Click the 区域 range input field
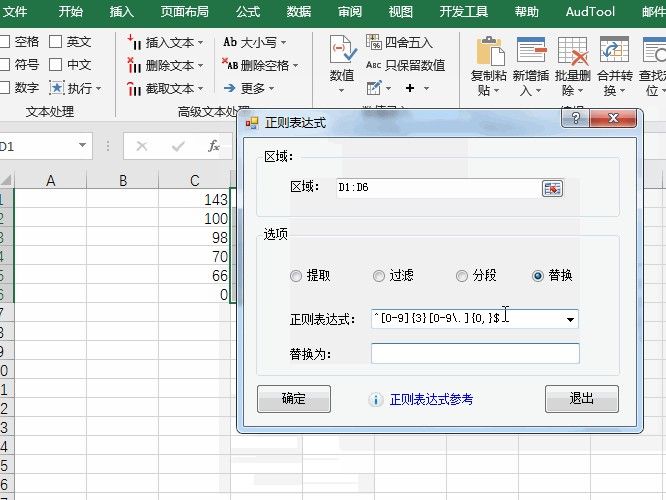This screenshot has width=666, height=500. pyautogui.click(x=437, y=188)
